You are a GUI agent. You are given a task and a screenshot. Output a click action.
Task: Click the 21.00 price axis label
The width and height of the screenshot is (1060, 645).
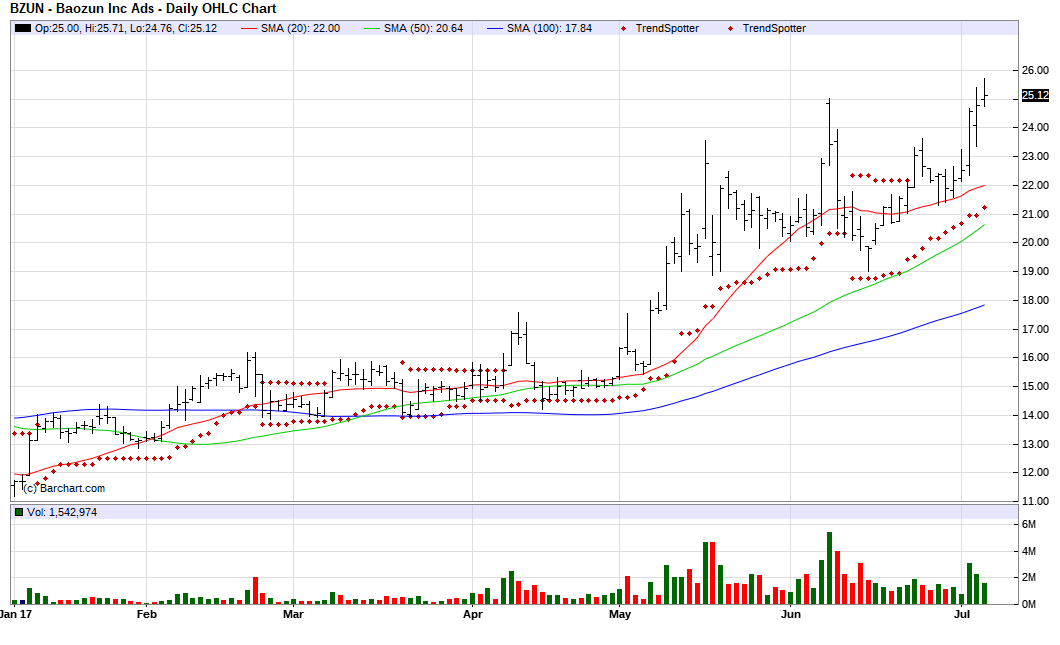click(1035, 214)
